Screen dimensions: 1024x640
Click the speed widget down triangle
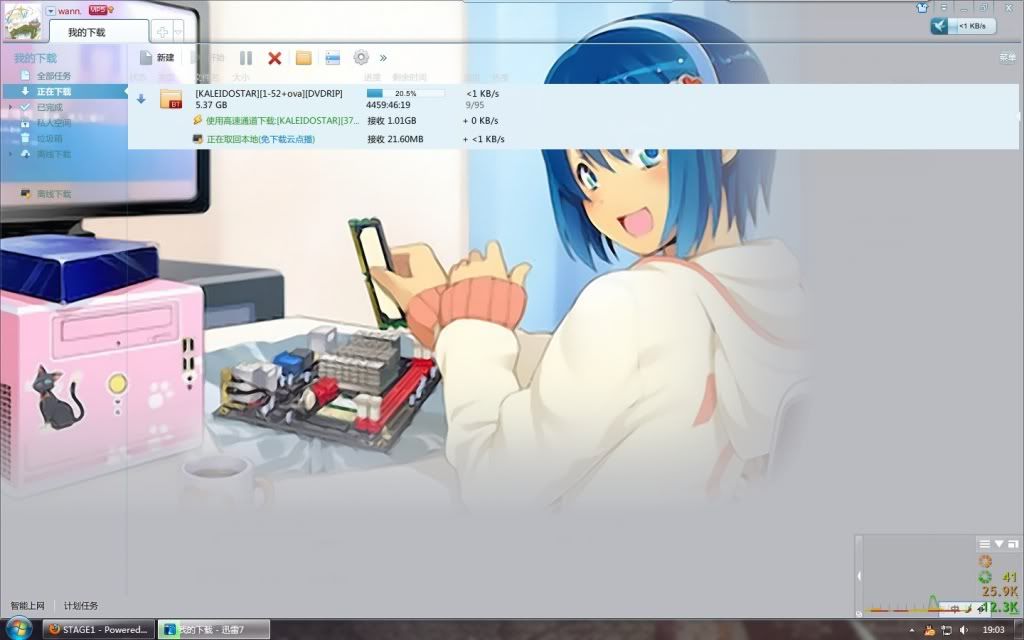coord(999,544)
